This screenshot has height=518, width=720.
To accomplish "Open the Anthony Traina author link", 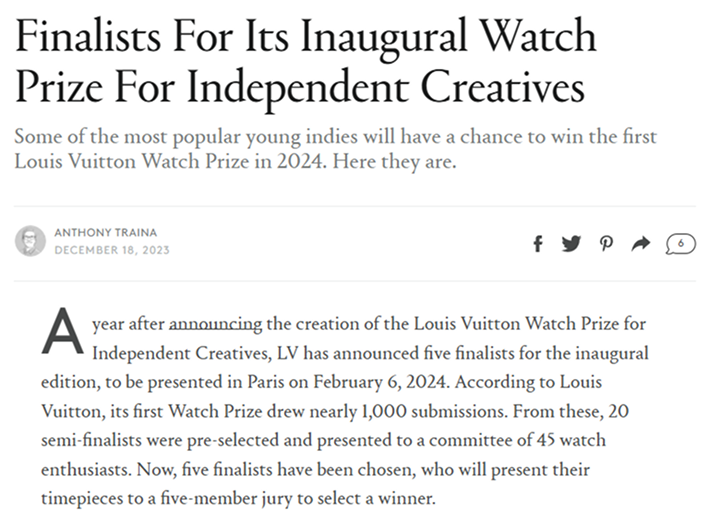I will click(105, 233).
